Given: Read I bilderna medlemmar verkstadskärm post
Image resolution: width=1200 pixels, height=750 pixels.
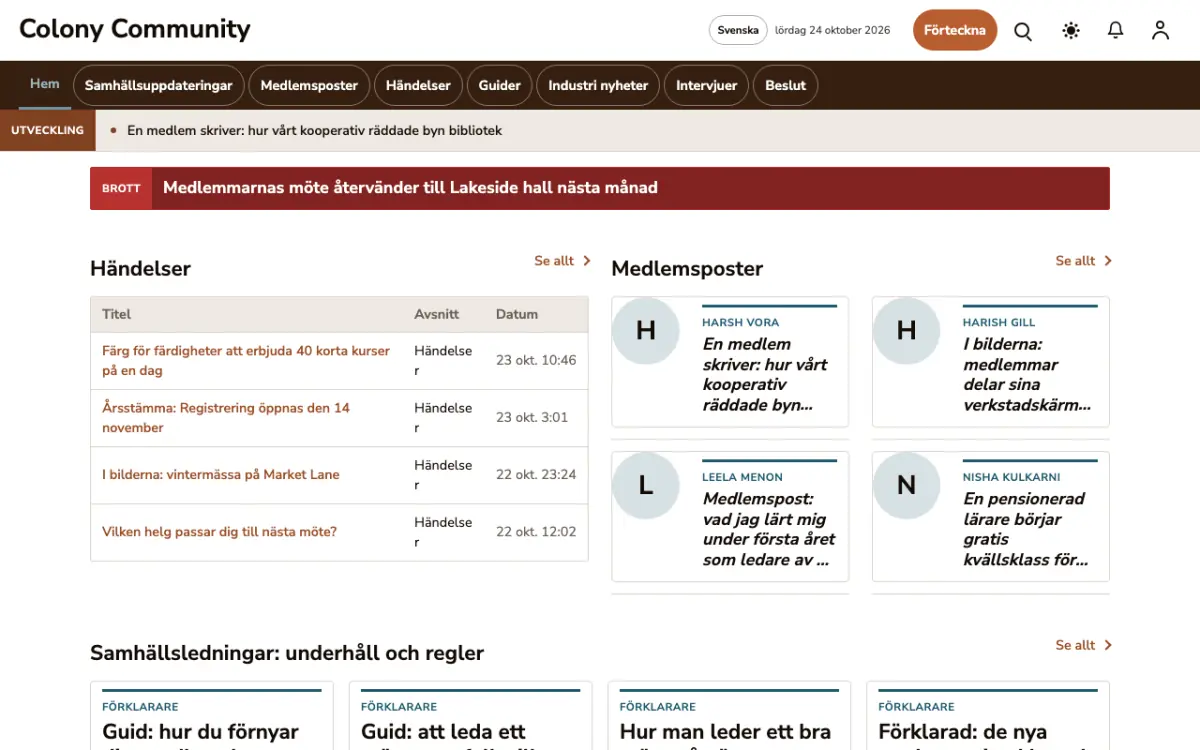Looking at the screenshot, I should 1027,374.
